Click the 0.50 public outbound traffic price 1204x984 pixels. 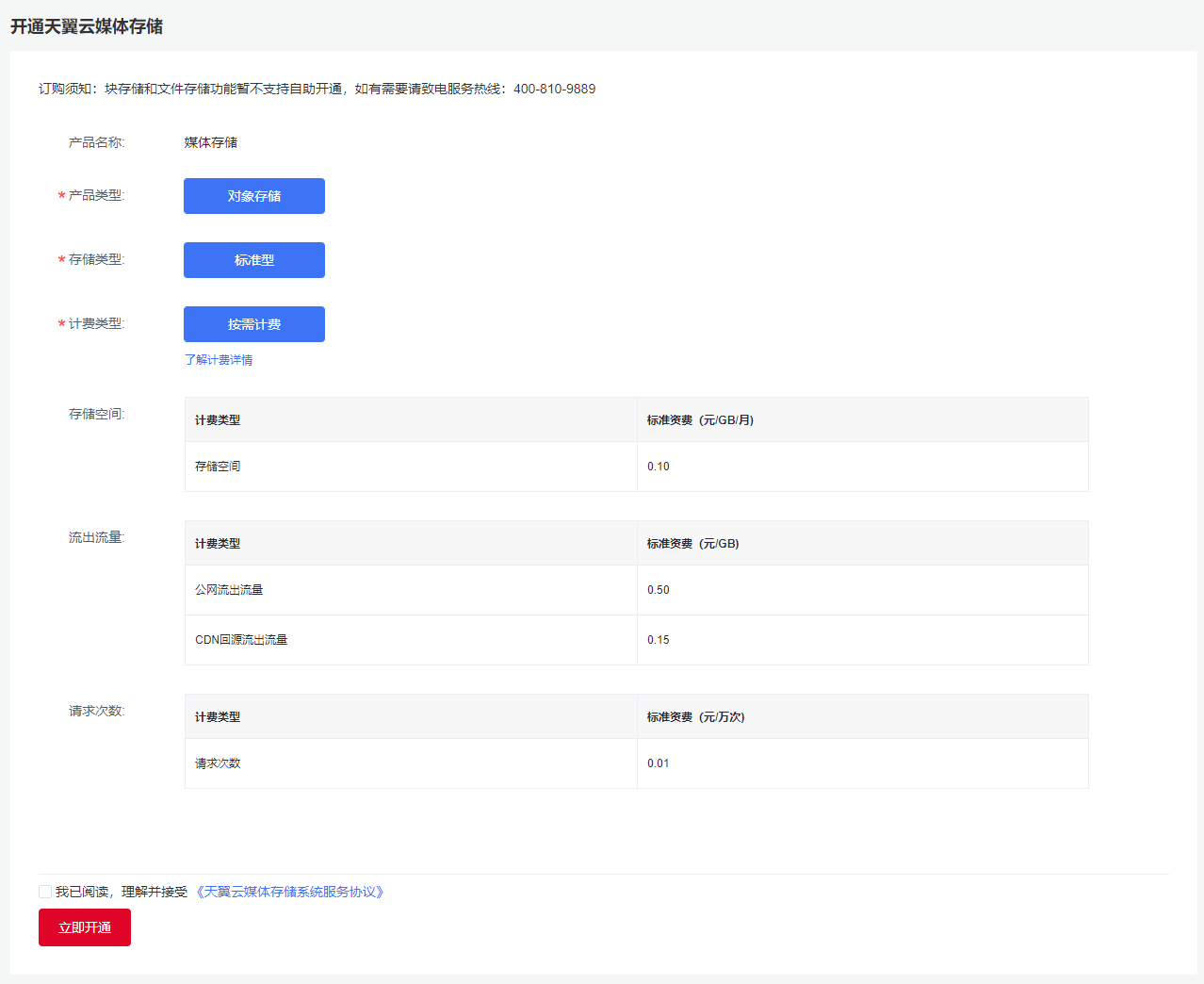(x=659, y=590)
